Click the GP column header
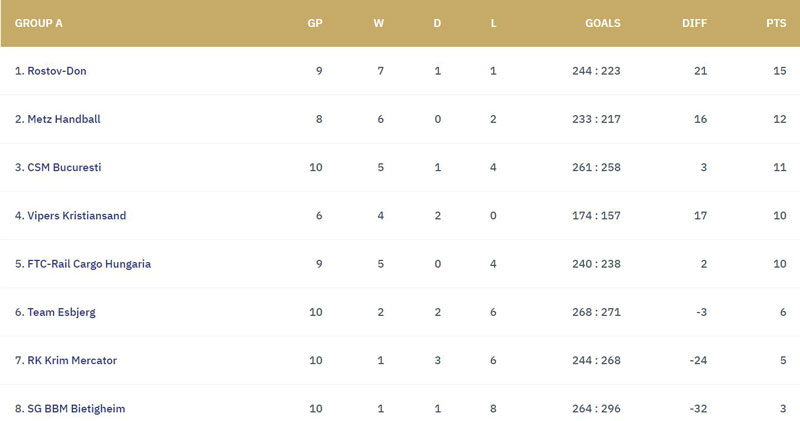Viewport: 800px width, 421px height. click(315, 23)
